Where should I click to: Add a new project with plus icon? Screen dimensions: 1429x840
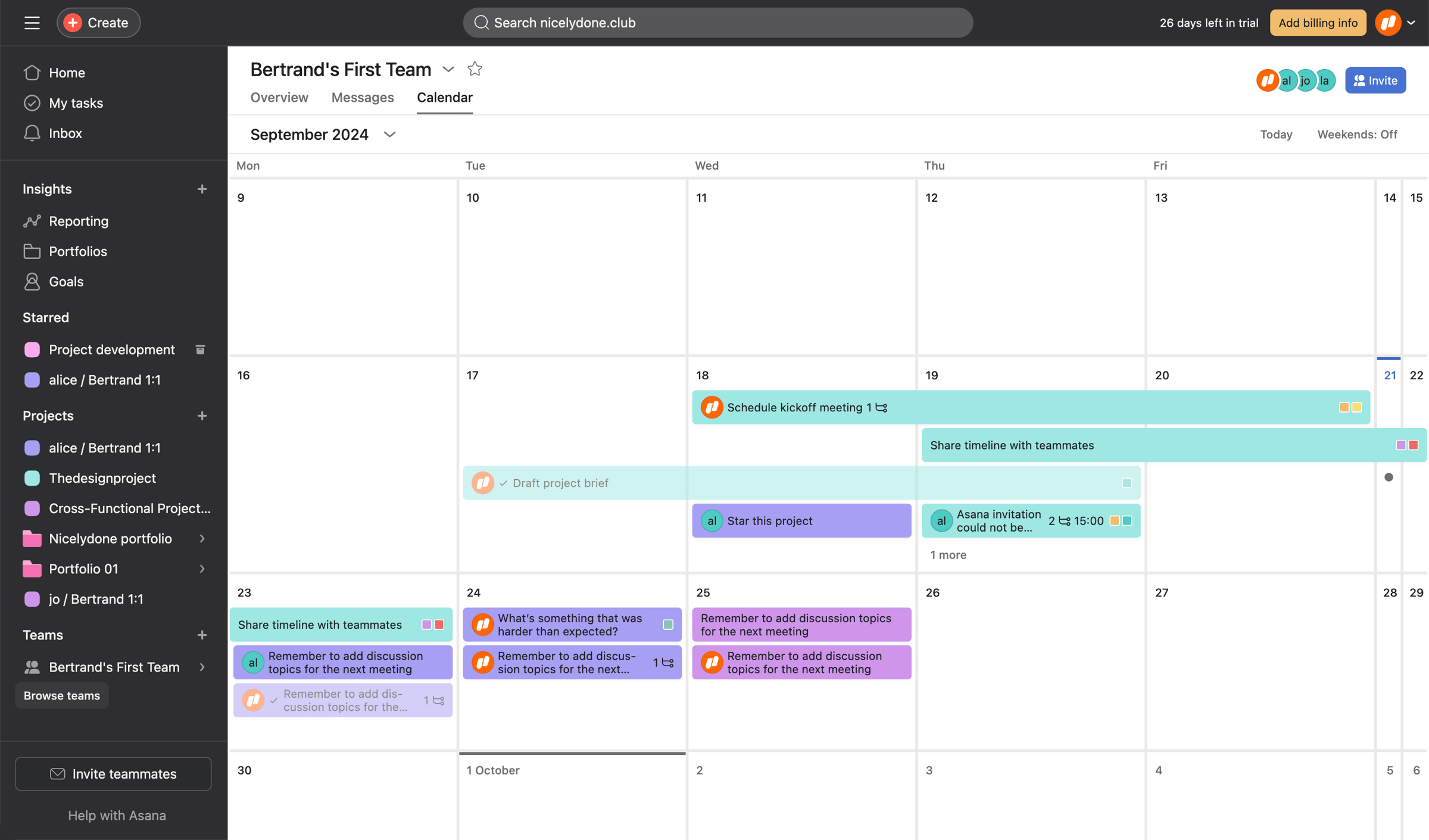pos(202,416)
